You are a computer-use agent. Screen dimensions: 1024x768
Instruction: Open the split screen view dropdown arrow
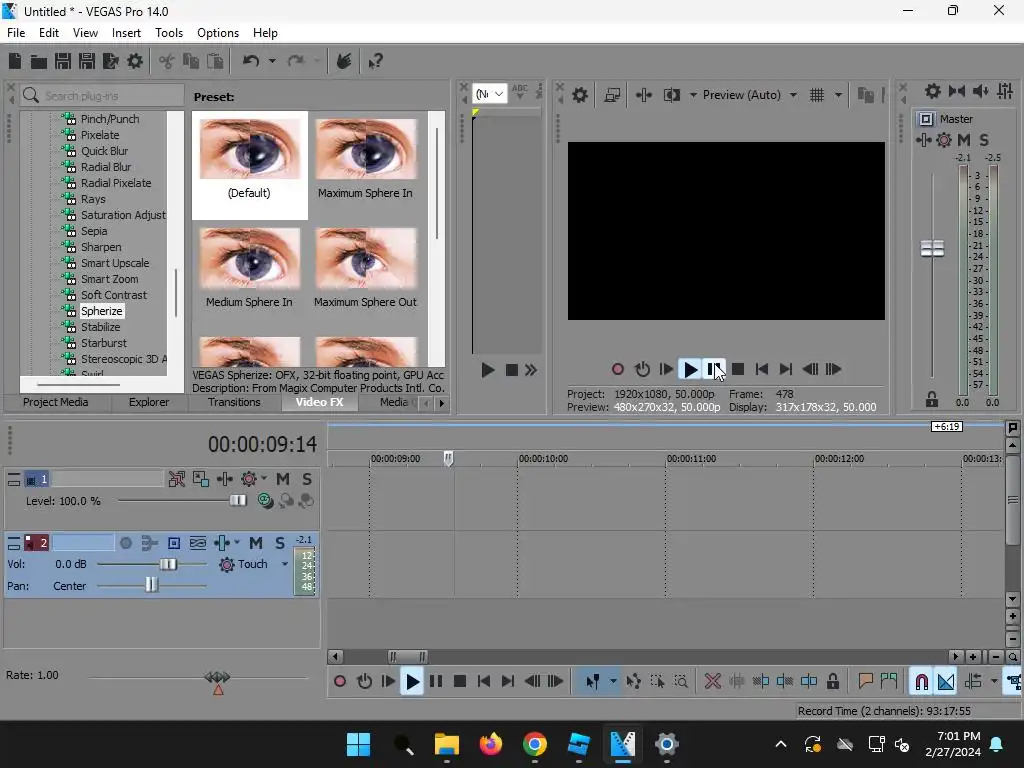(x=693, y=95)
